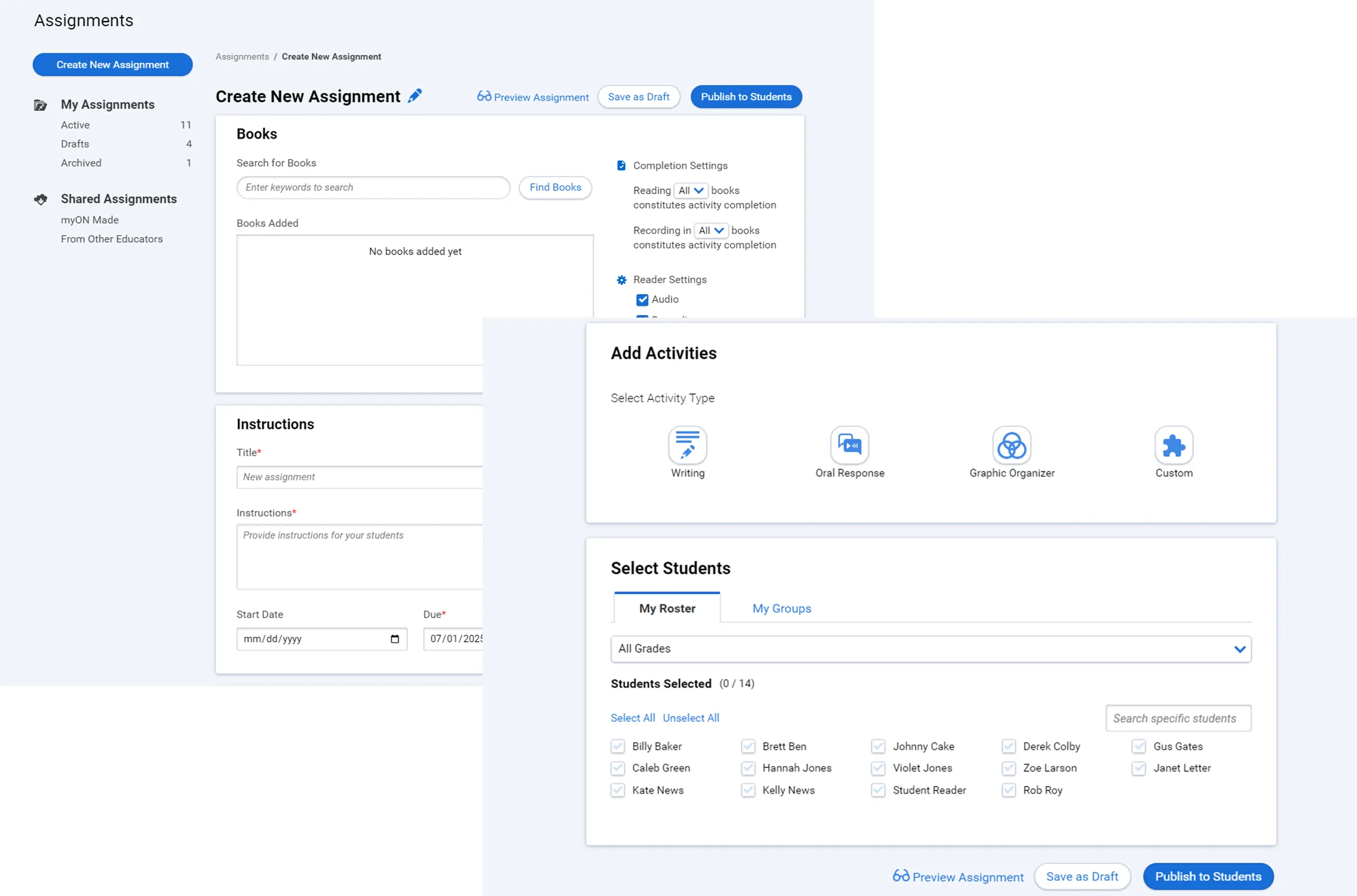Check the Brett Ben student box
Viewport: 1357px width, 896px height.
click(748, 746)
